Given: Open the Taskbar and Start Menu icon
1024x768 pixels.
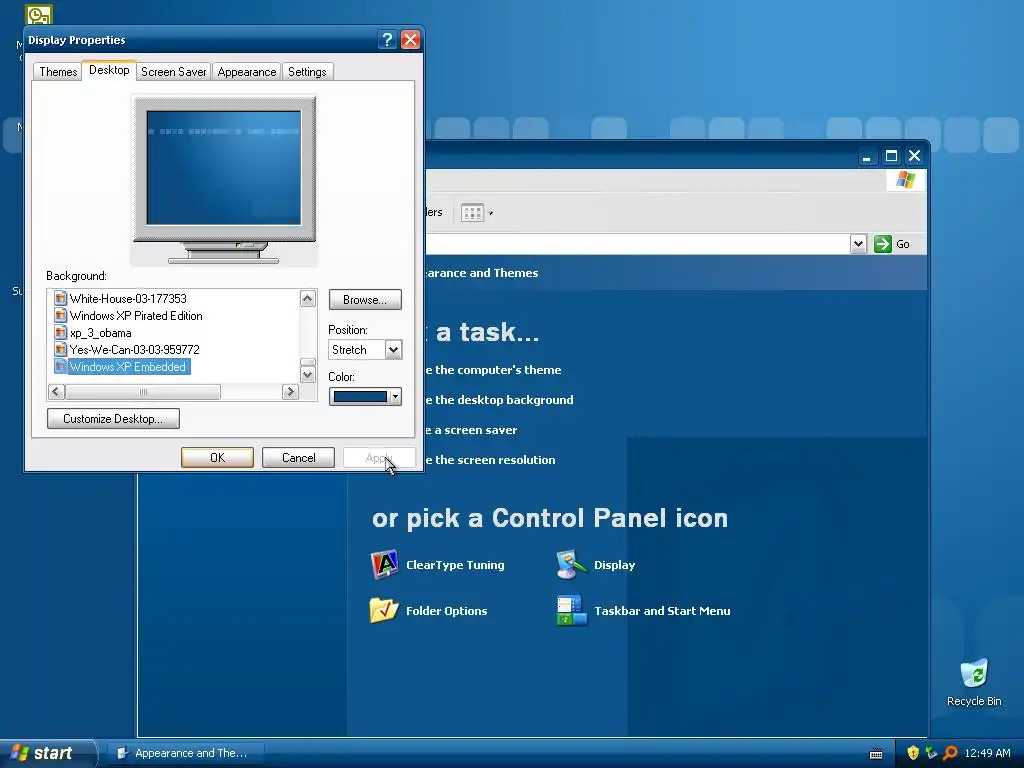Looking at the screenshot, I should pos(571,611).
